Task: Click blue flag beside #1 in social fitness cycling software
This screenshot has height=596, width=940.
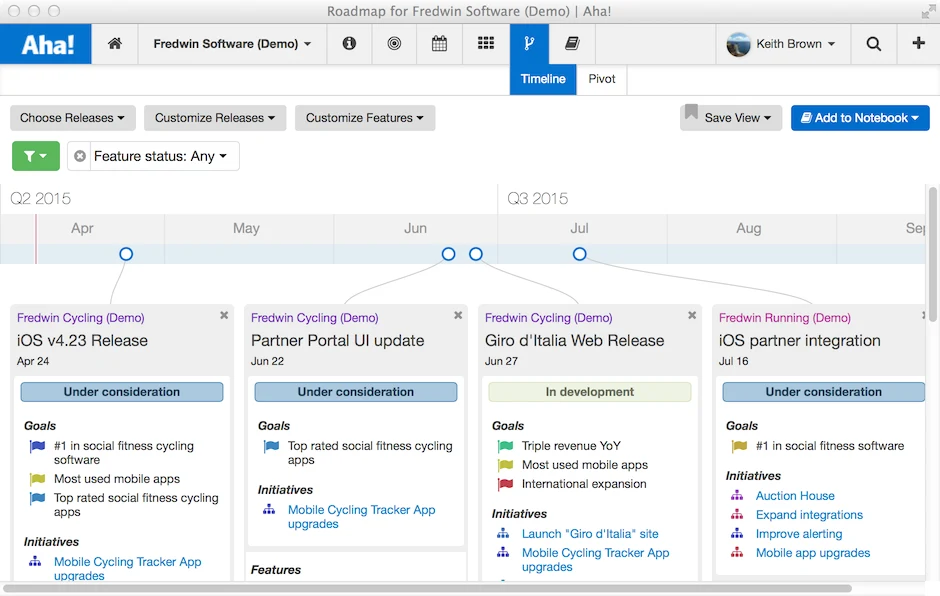Action: point(37,446)
